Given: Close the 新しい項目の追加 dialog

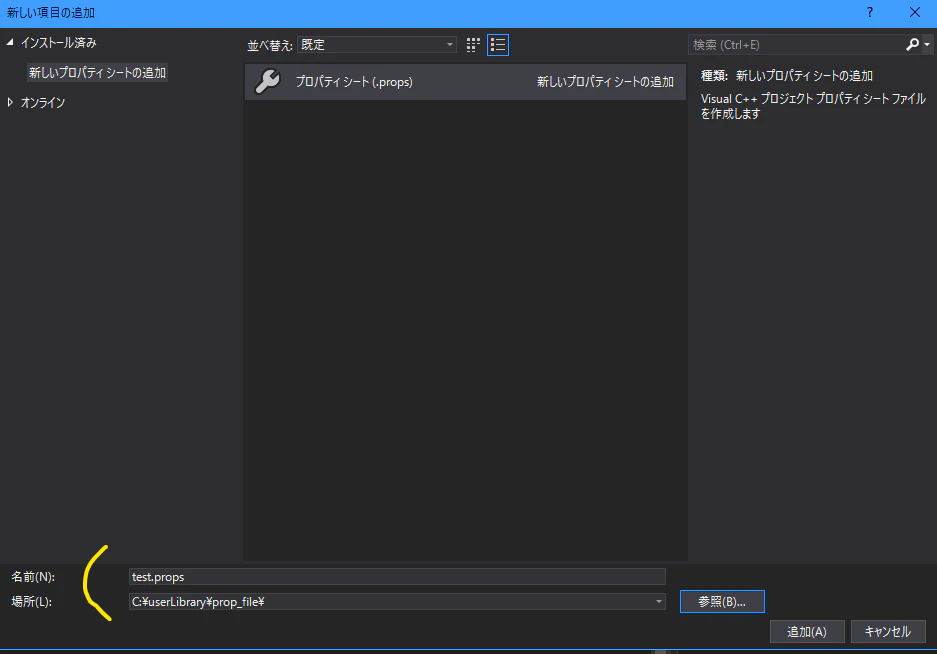Looking at the screenshot, I should click(914, 13).
